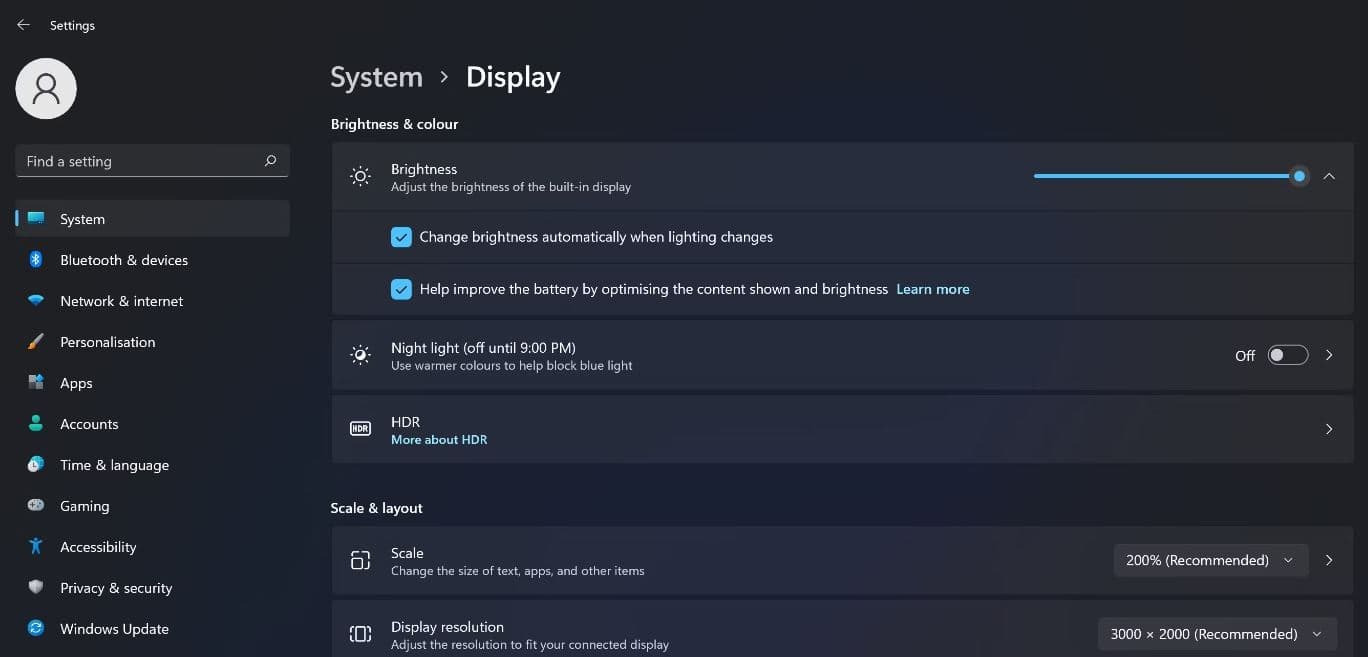Go to Time & language
The width and height of the screenshot is (1368, 657).
(x=153, y=464)
